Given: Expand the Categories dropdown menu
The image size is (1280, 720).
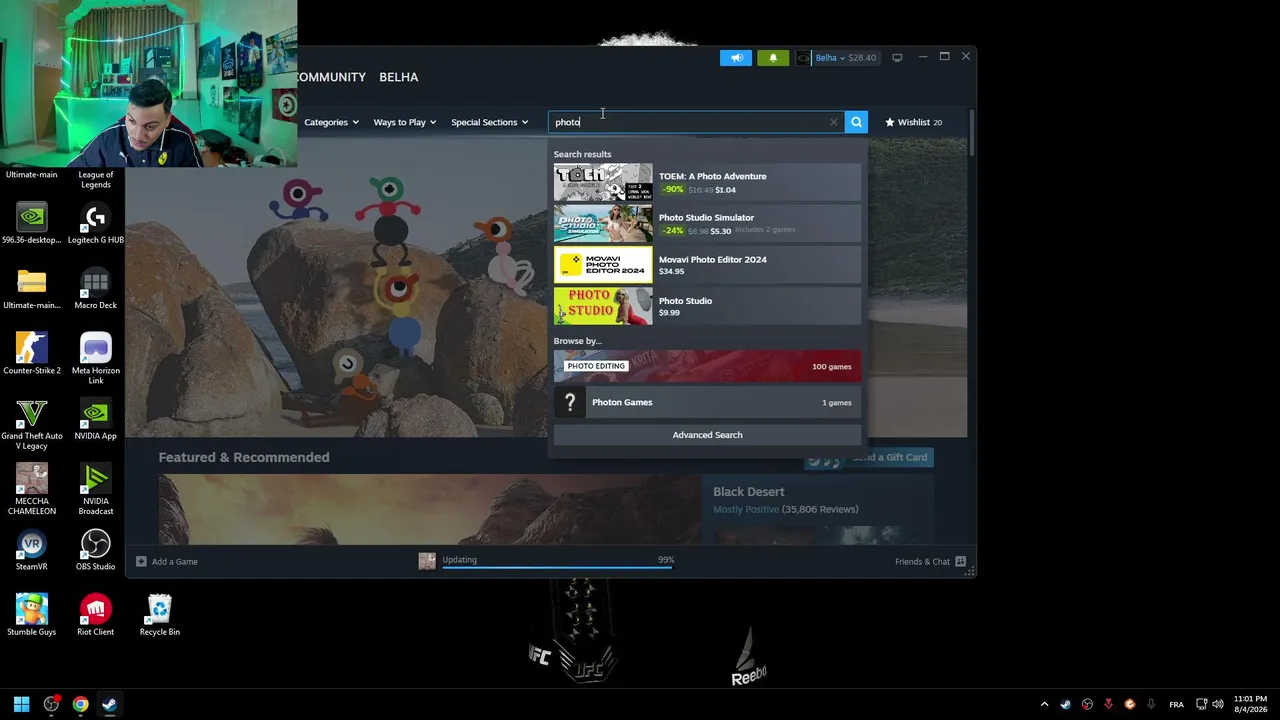Looking at the screenshot, I should point(331,122).
